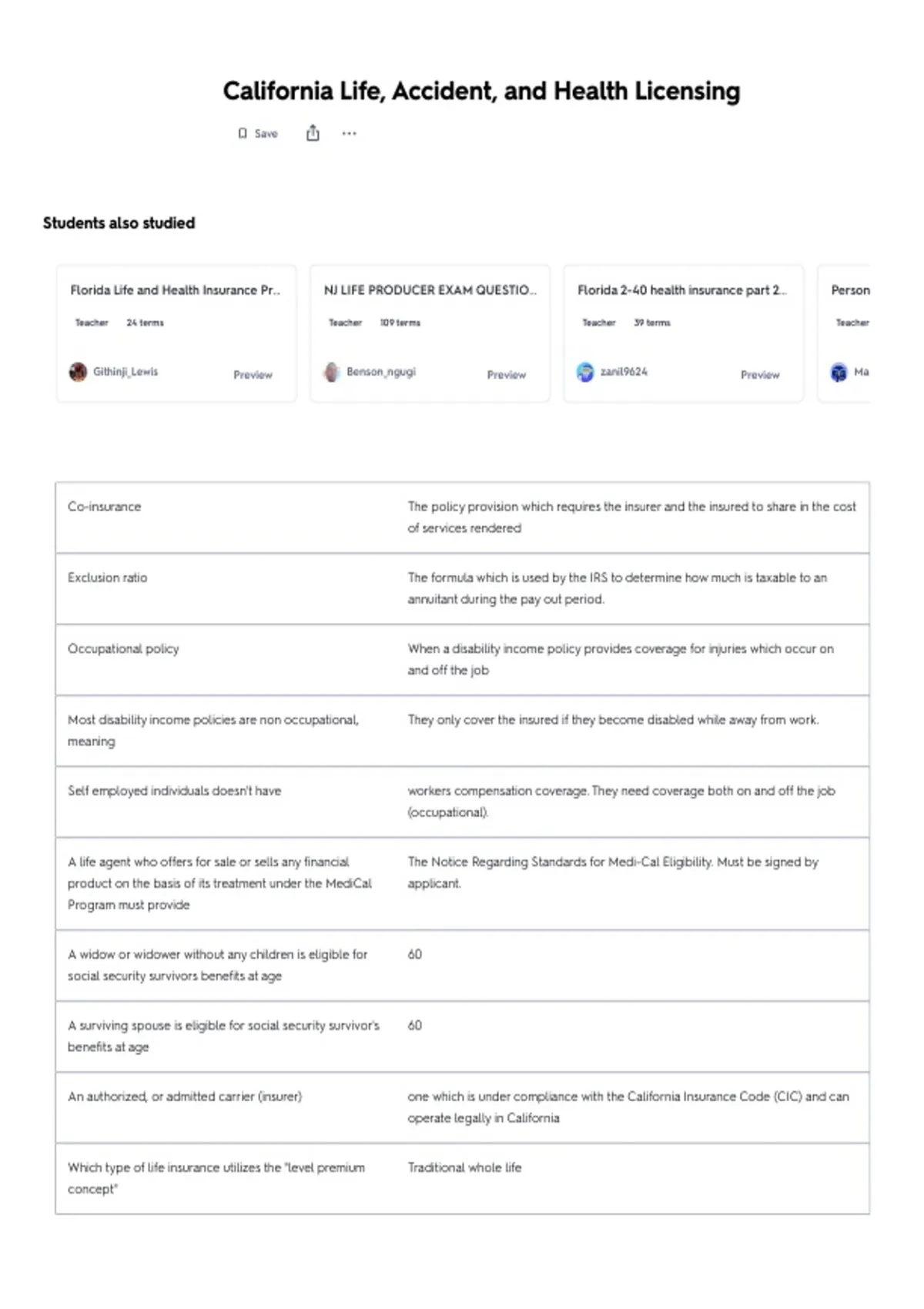
Task: Click Githinji_Lewis username
Action: [126, 371]
